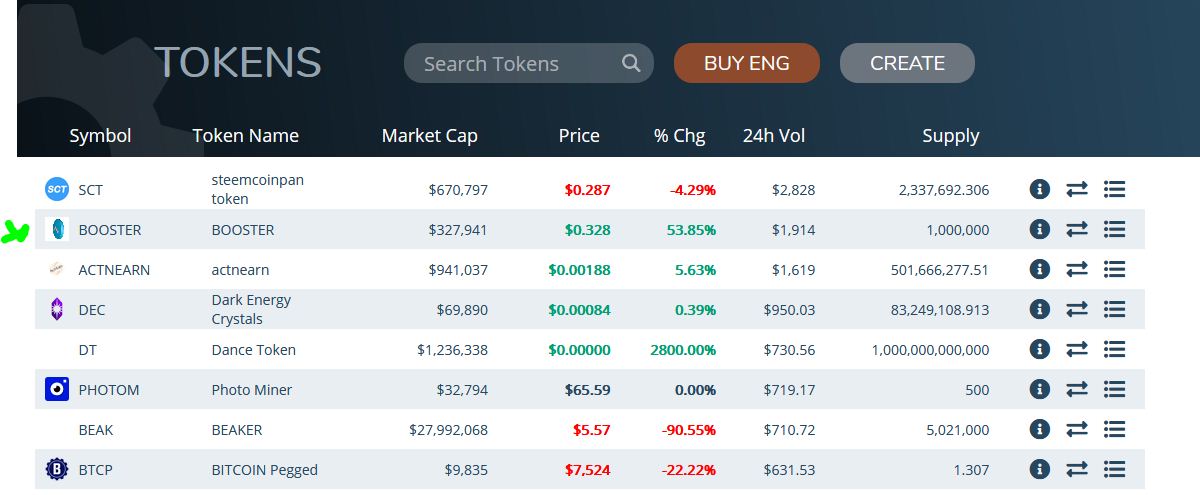Sort by Market Cap column header

(x=430, y=136)
